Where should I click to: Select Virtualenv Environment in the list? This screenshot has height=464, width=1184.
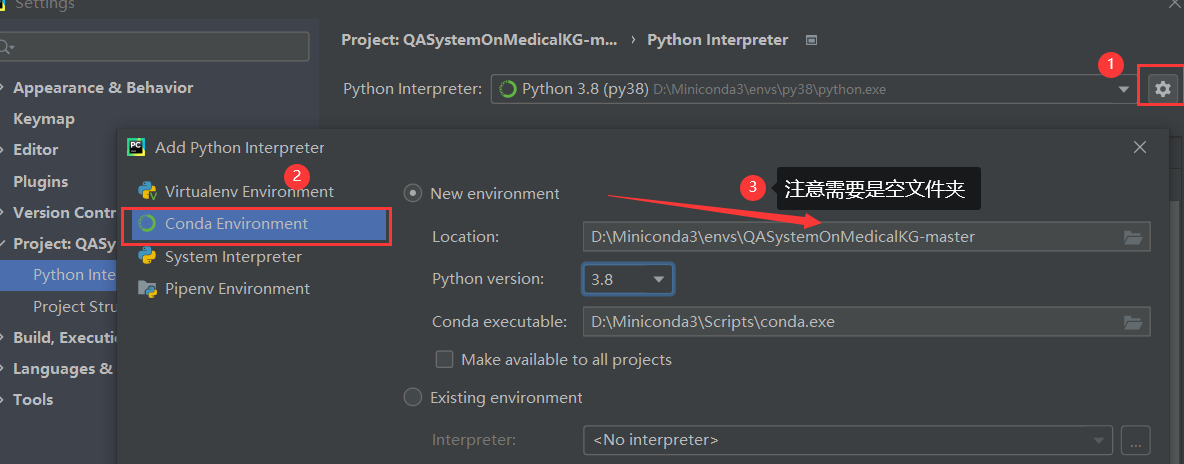(249, 191)
